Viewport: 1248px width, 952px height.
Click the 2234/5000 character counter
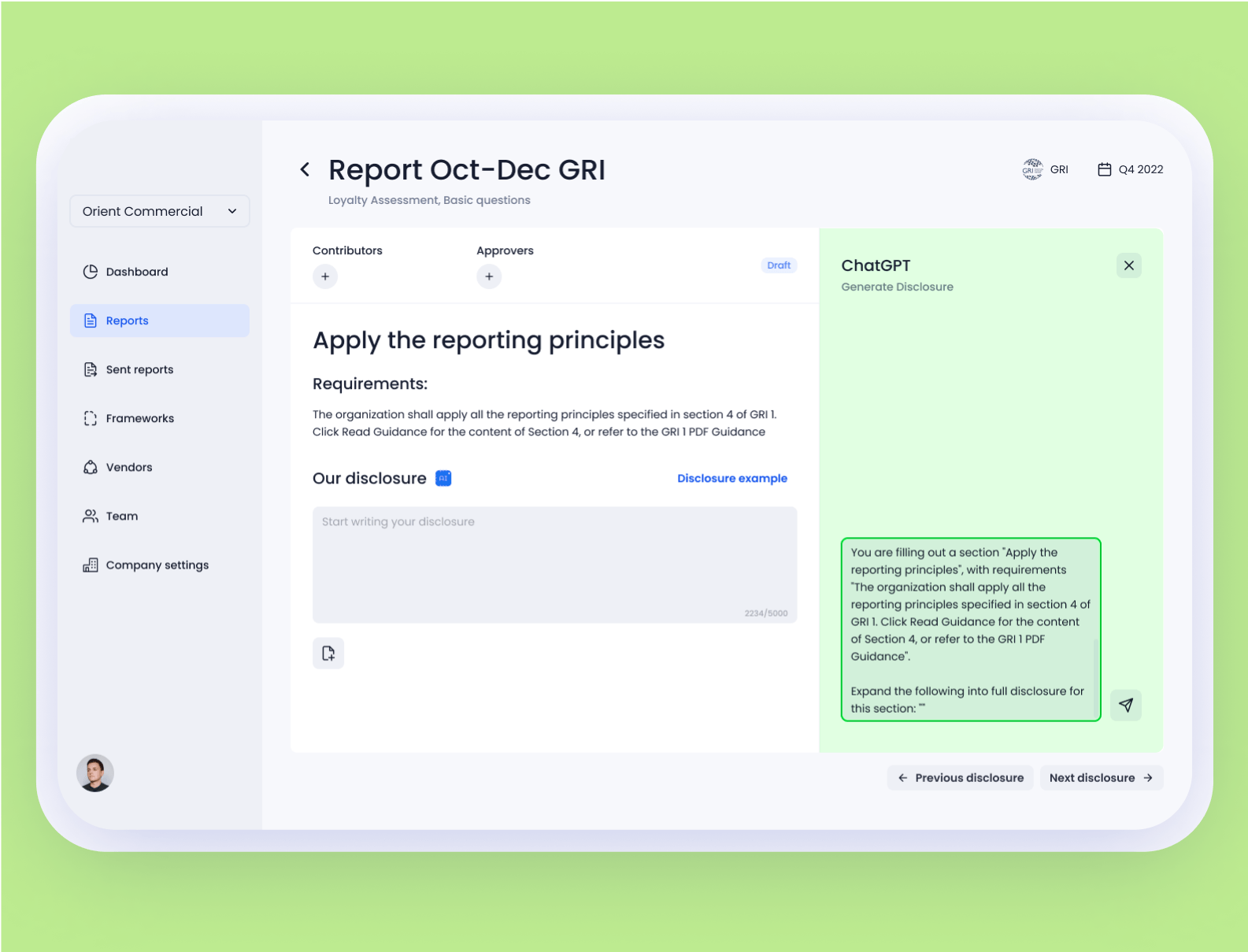(766, 613)
